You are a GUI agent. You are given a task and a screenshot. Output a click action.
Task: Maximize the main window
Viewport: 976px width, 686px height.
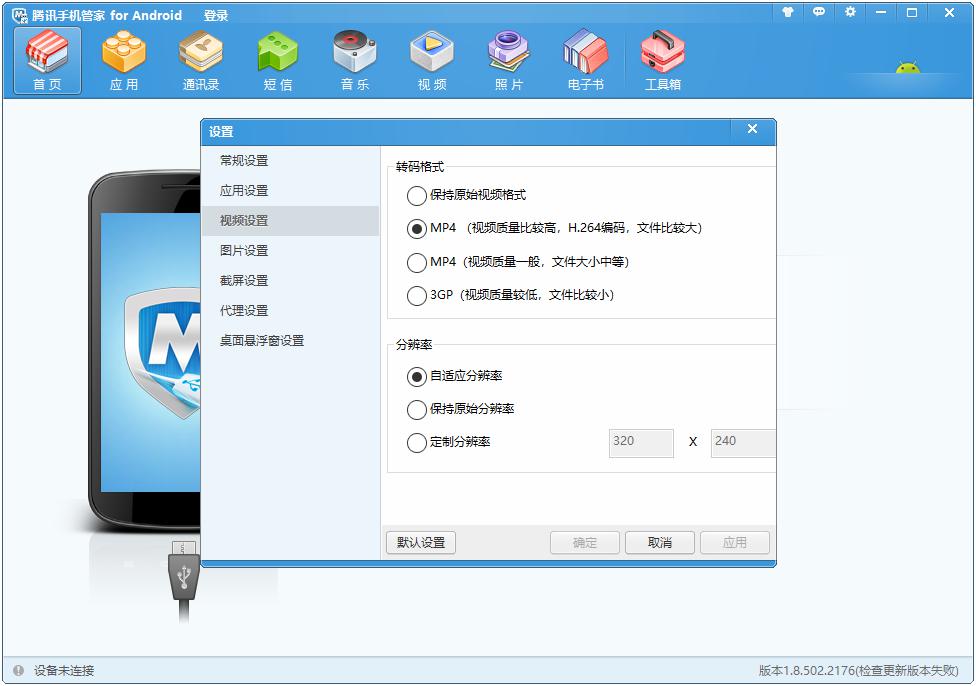point(912,12)
